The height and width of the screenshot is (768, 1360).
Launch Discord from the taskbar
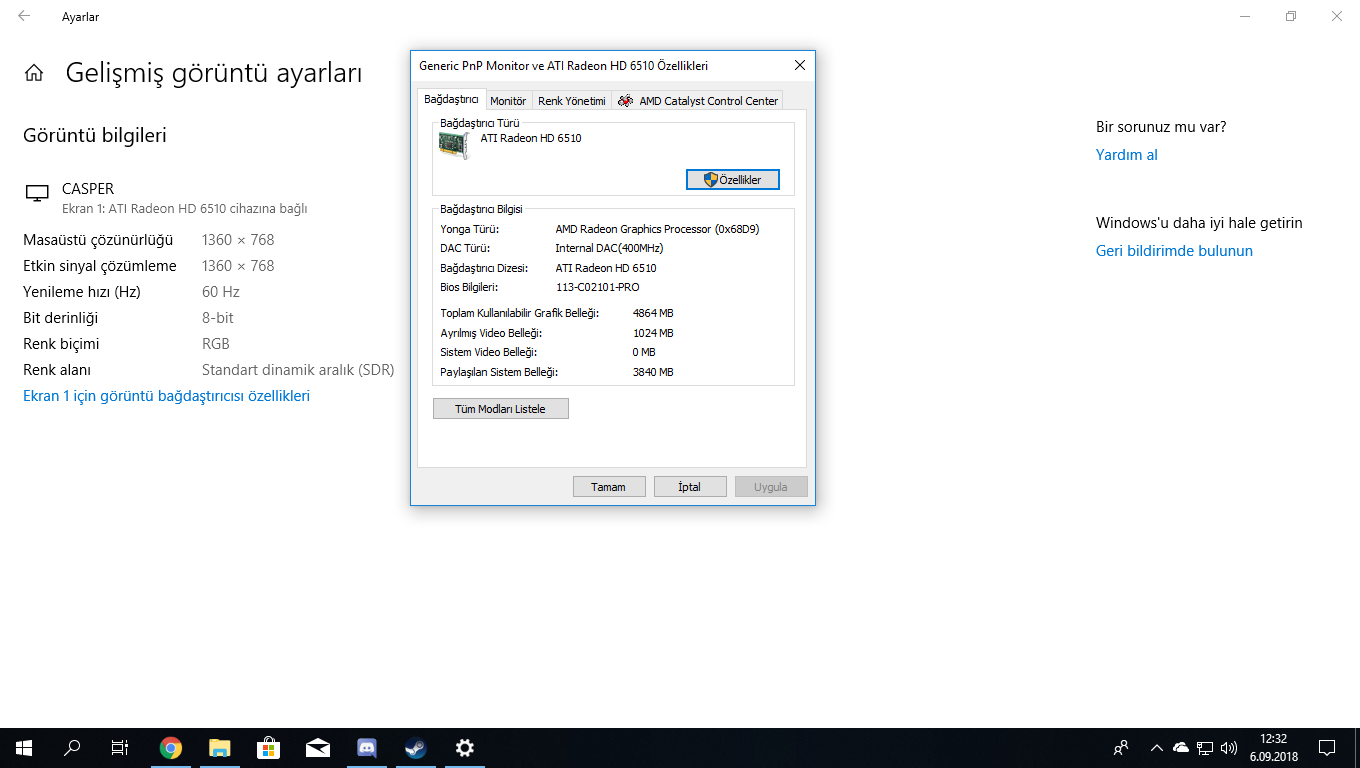point(367,747)
